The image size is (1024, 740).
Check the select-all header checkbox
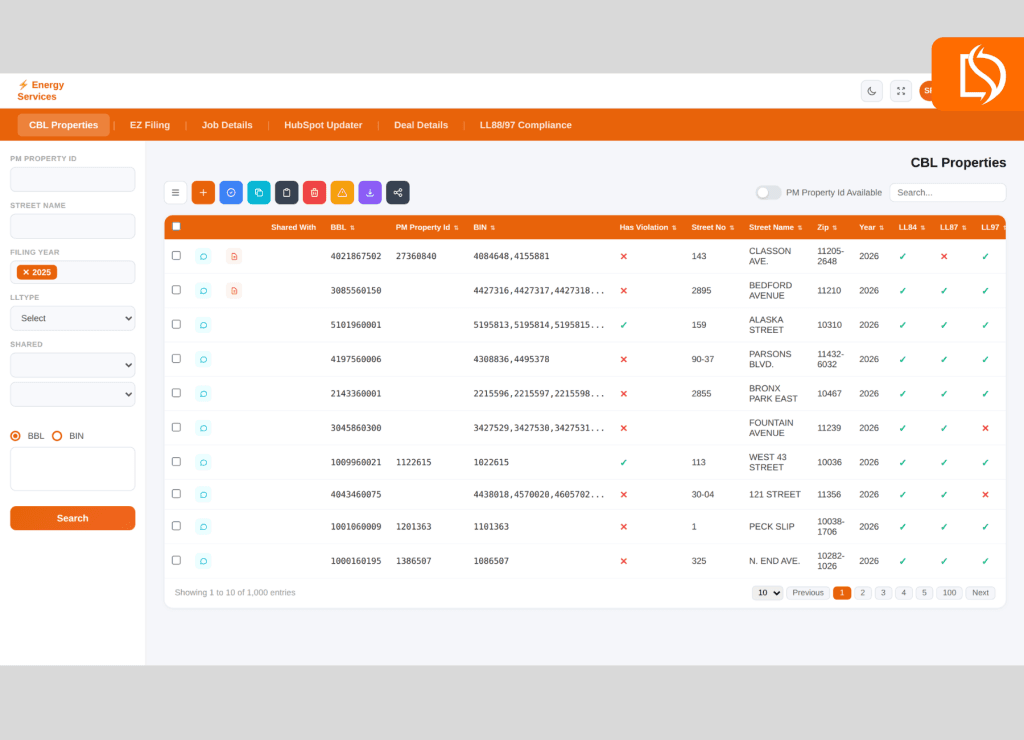(x=176, y=227)
